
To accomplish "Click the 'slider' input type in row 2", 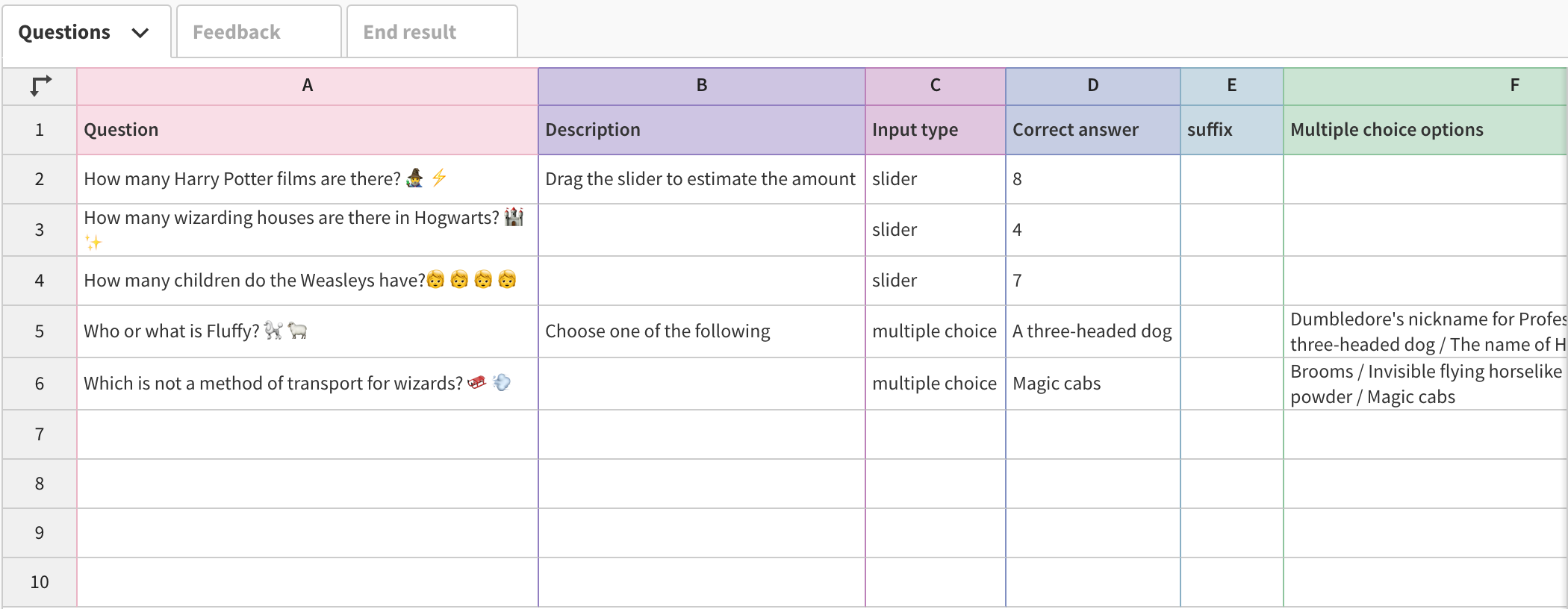I will click(x=936, y=179).
